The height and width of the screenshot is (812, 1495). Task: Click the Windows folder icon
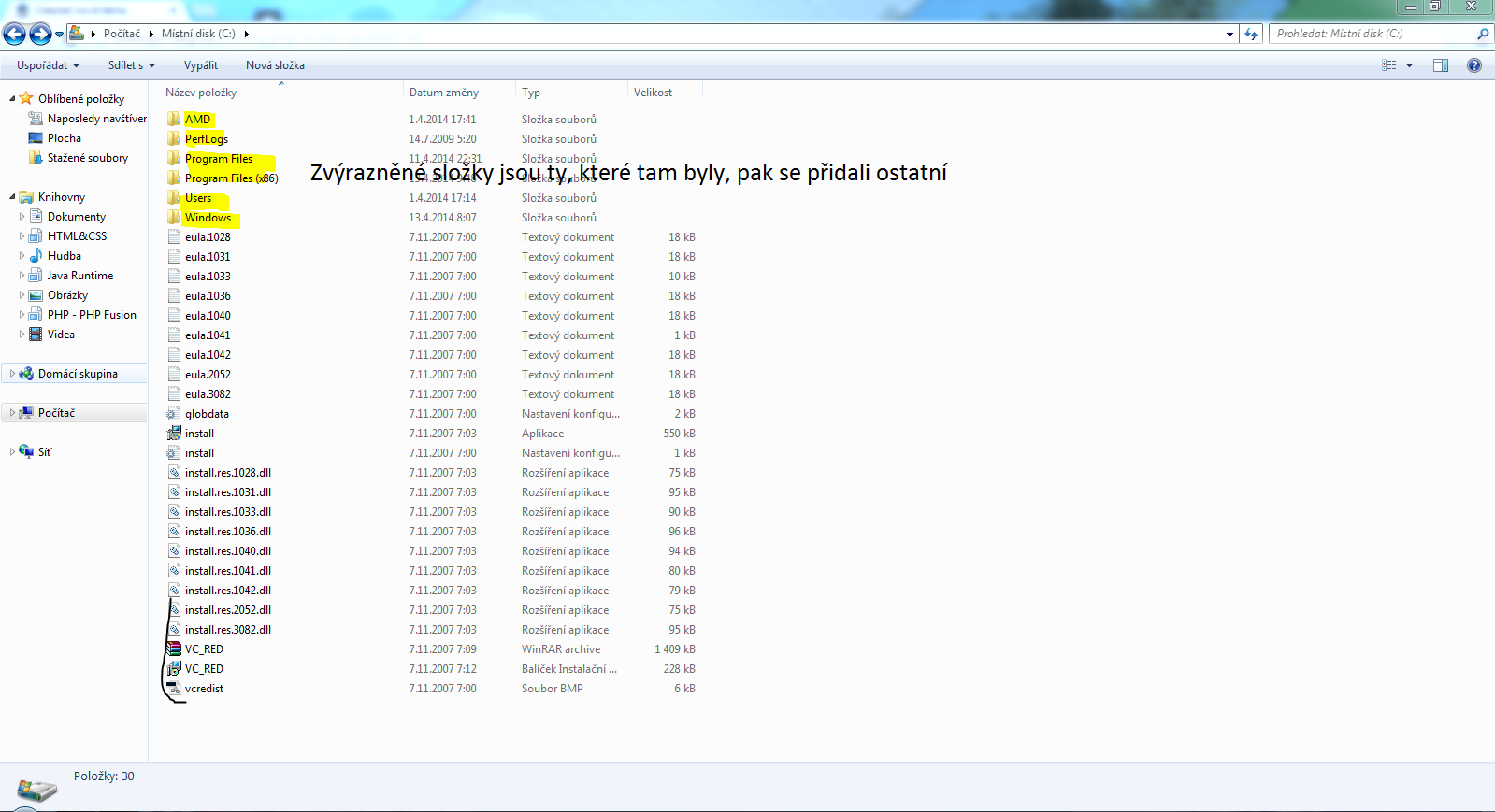pos(174,218)
